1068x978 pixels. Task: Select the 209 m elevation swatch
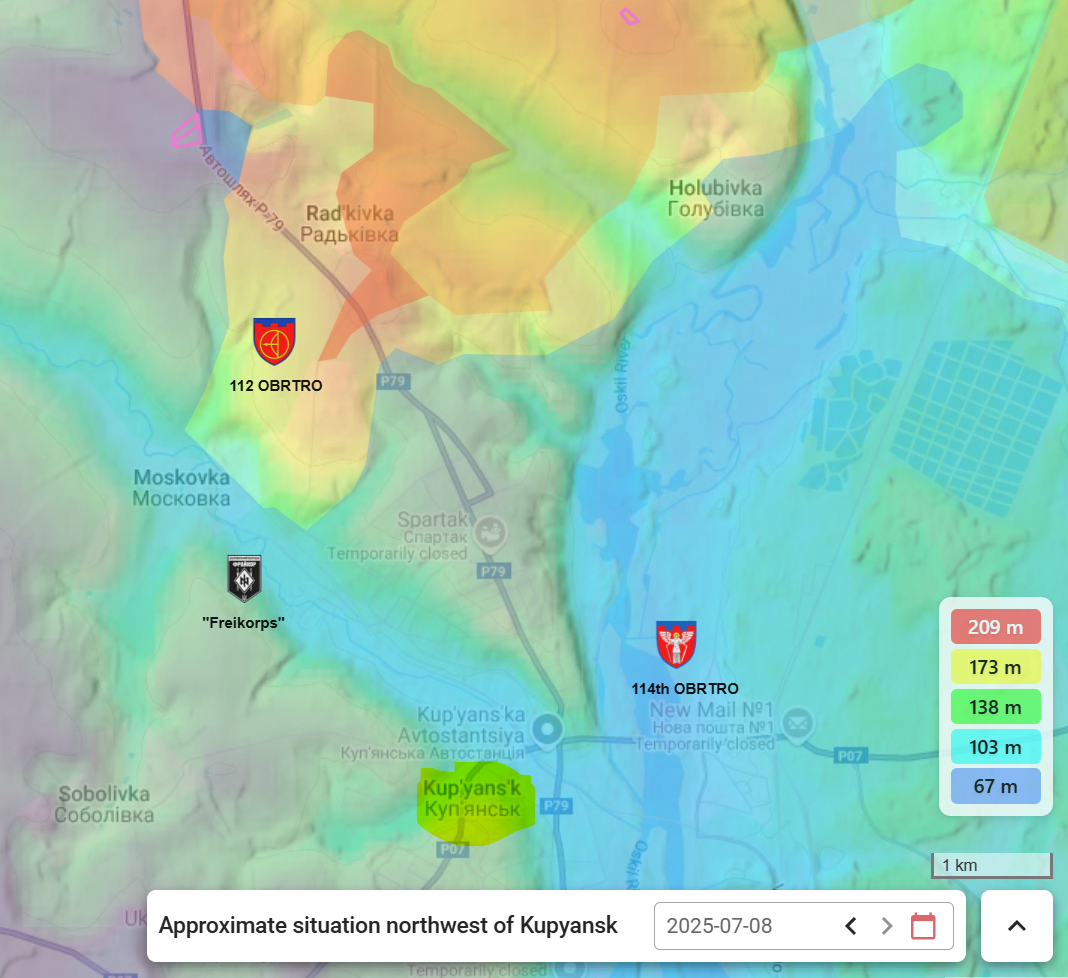coord(995,627)
